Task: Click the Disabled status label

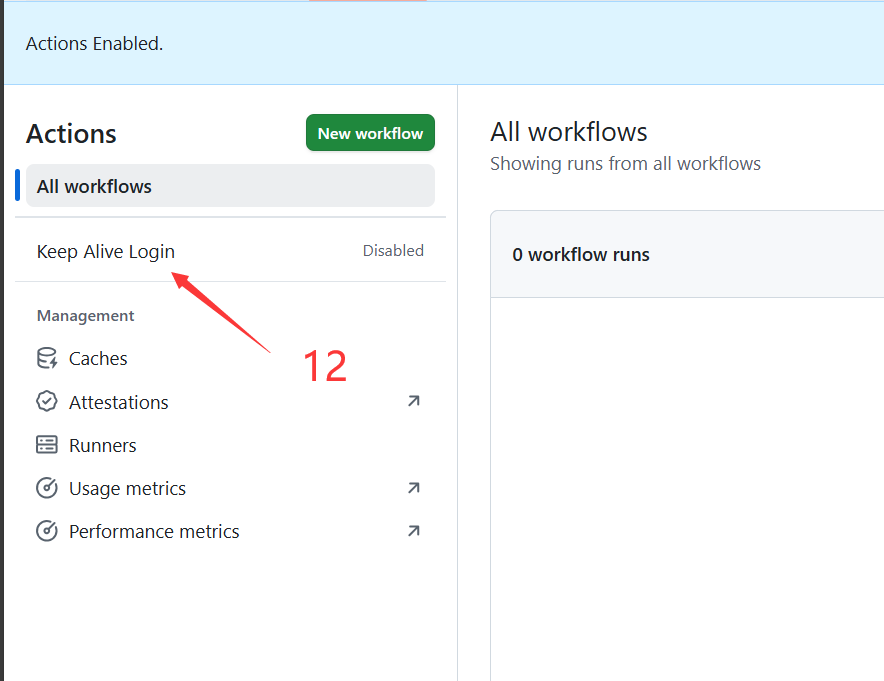Action: [x=393, y=251]
